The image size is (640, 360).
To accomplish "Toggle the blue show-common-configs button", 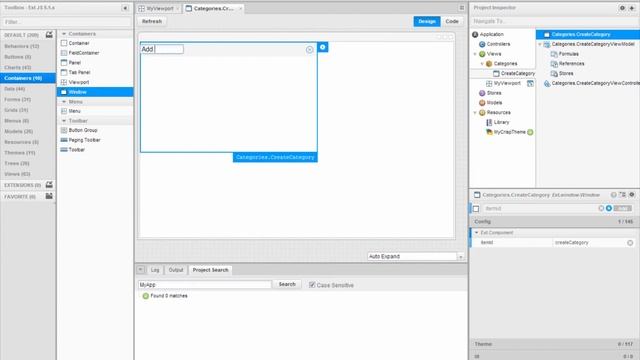I will [x=609, y=208].
